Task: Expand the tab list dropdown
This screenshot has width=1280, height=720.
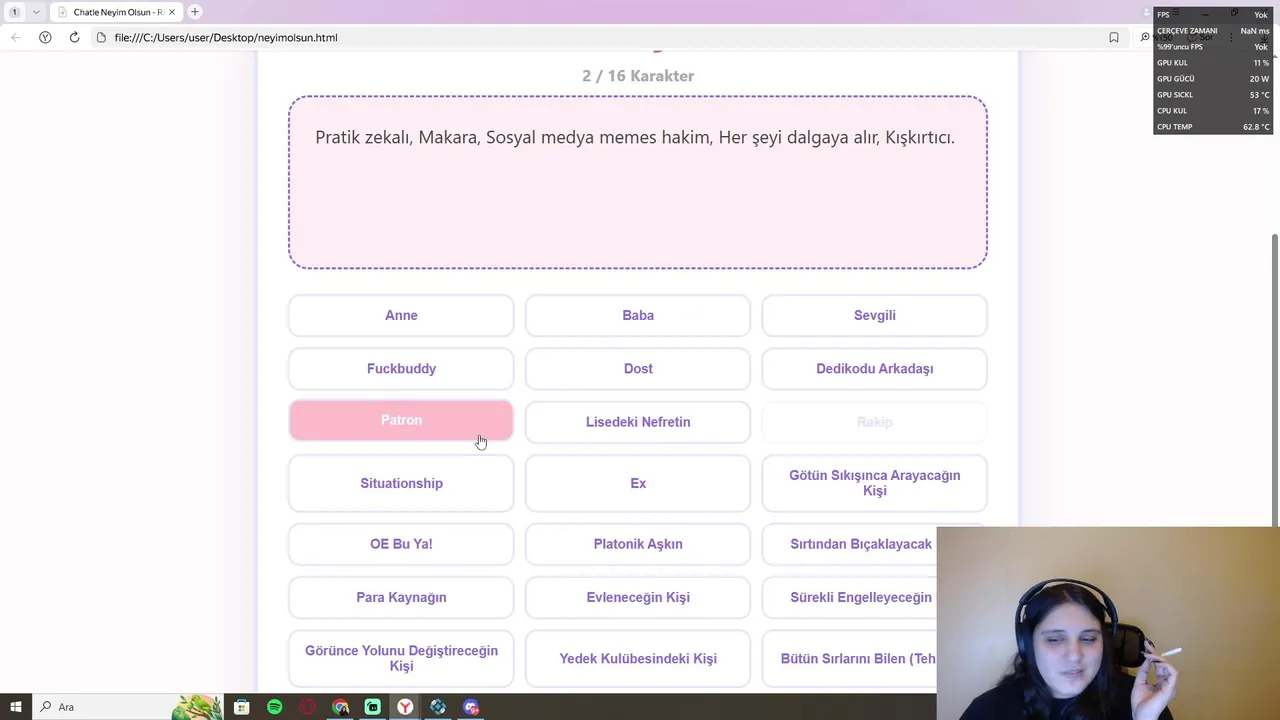Action: point(36,12)
